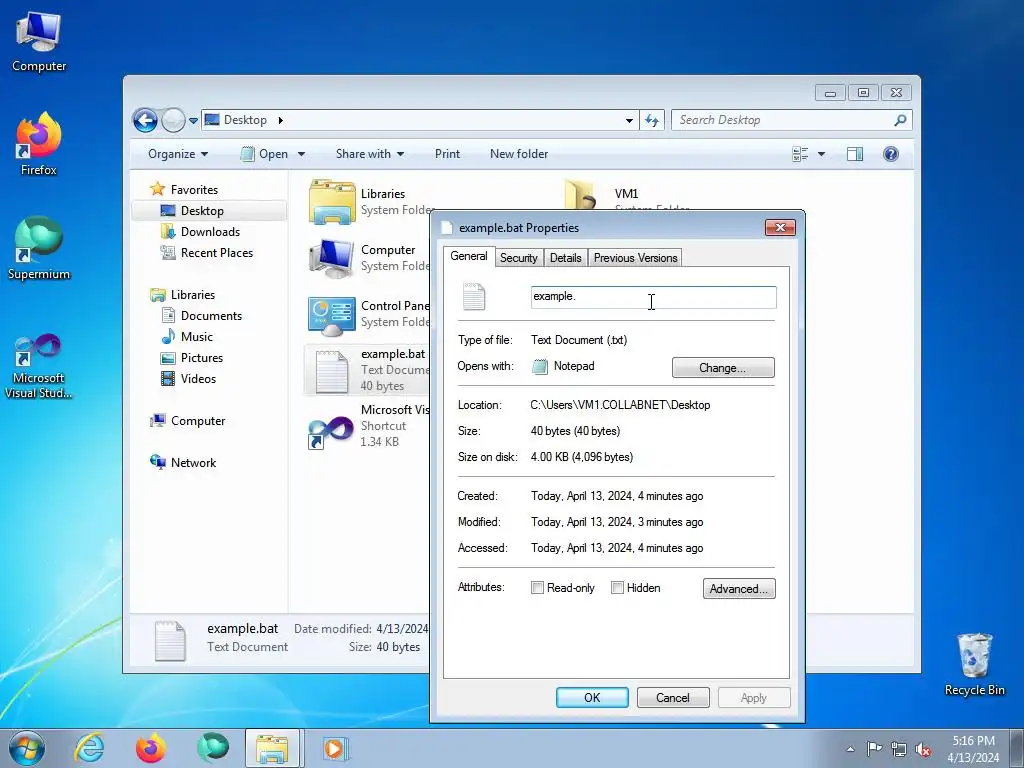Select the Control Panel icon in file list

point(332,316)
